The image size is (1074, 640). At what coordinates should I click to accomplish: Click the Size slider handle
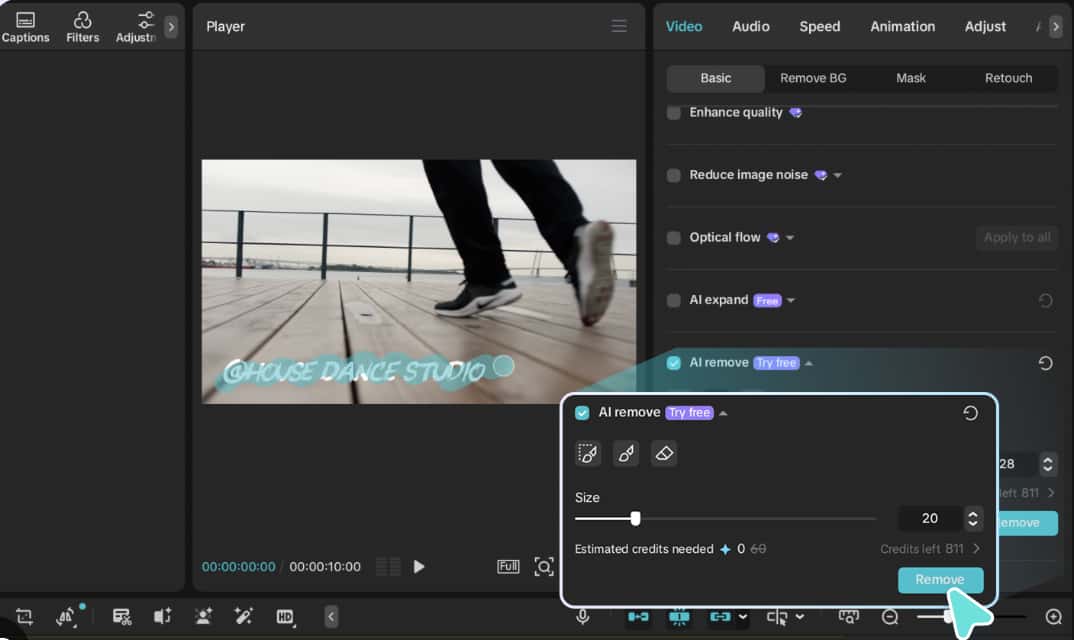click(x=636, y=519)
